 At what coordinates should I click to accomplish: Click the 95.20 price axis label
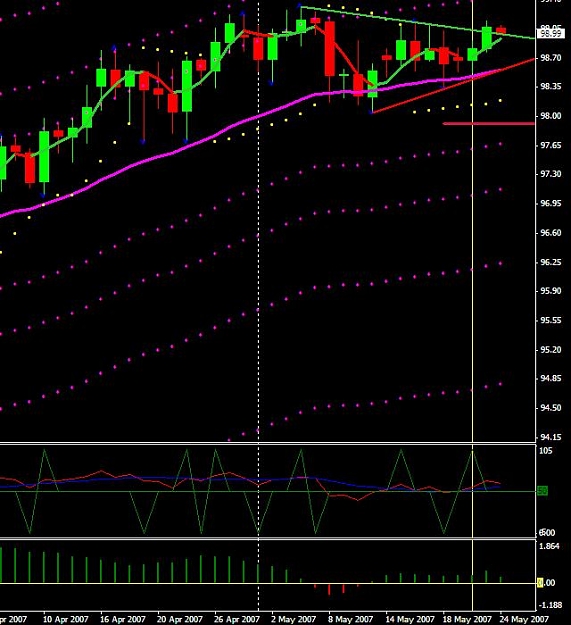[x=550, y=350]
